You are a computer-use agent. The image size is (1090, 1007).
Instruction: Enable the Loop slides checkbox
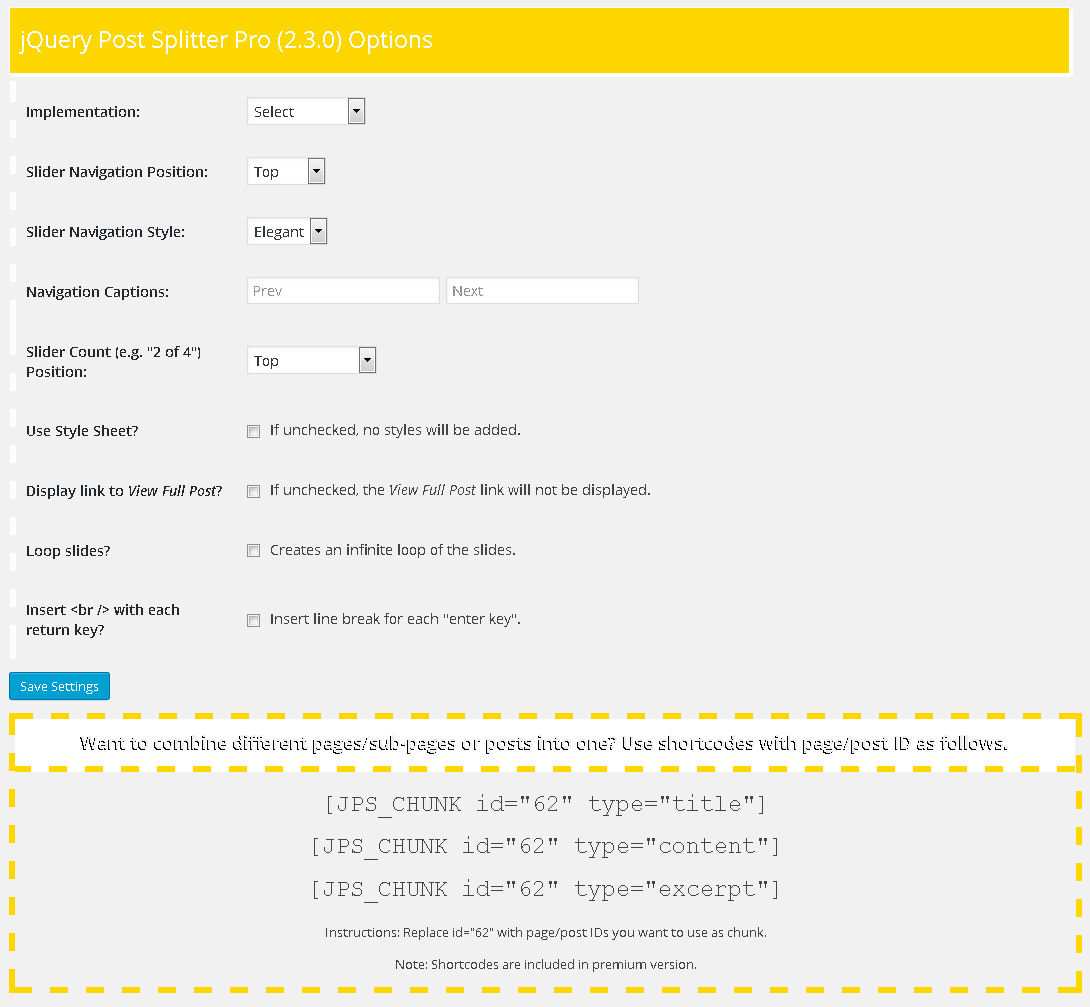pos(254,551)
